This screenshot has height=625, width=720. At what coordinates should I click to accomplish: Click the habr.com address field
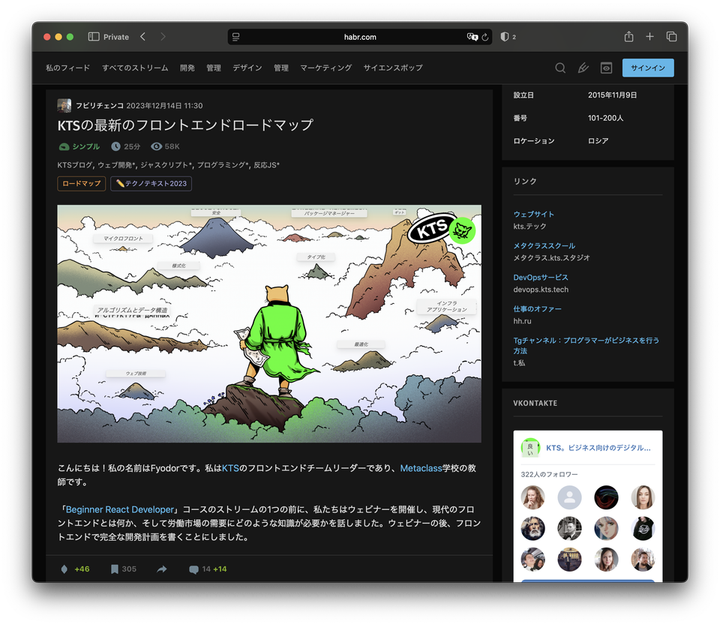coord(360,37)
